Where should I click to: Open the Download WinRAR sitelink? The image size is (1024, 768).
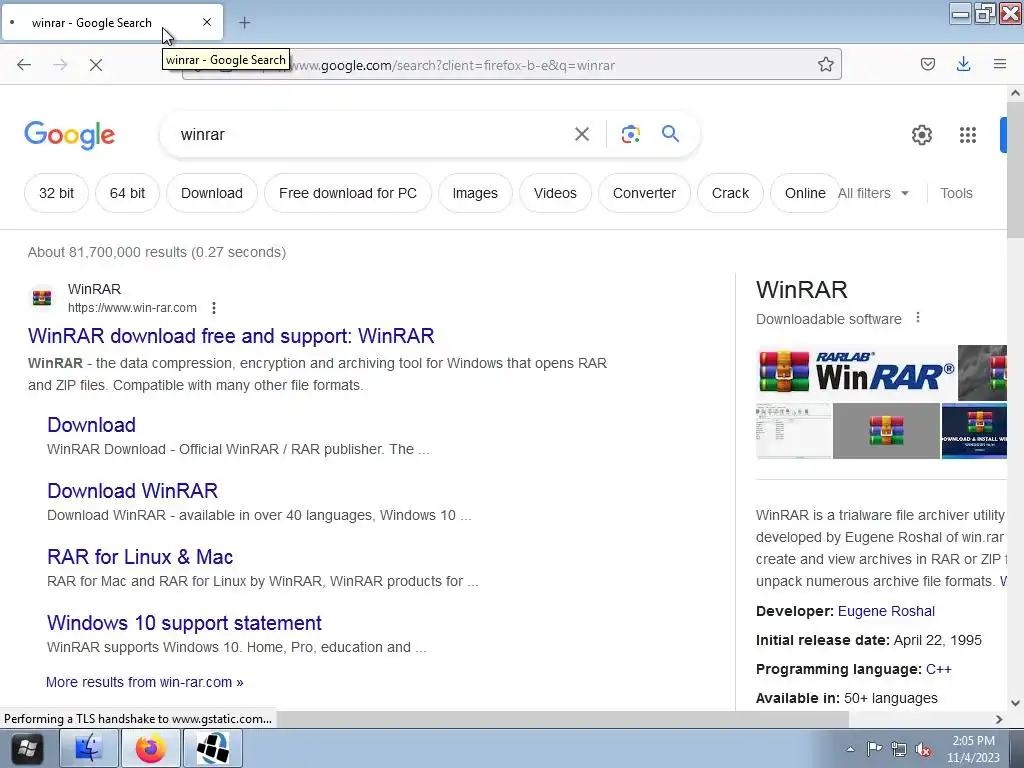coord(133,490)
